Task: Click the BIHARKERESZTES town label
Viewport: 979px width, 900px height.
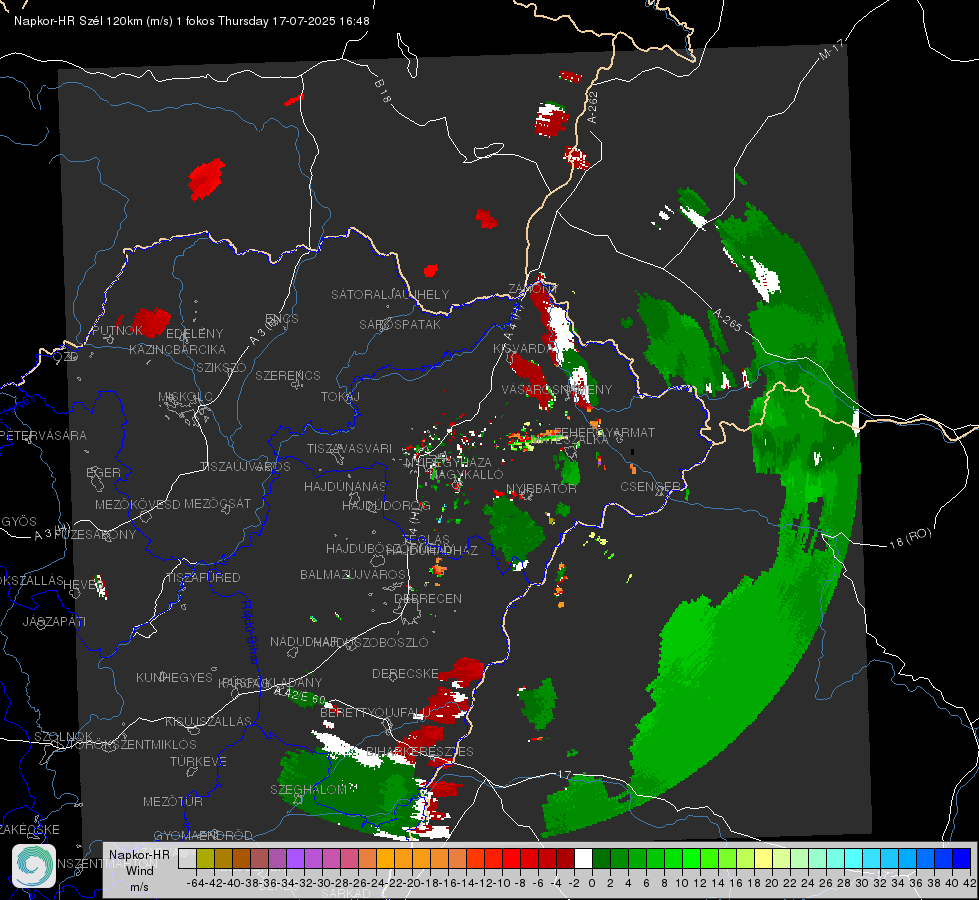Action: click(x=420, y=751)
